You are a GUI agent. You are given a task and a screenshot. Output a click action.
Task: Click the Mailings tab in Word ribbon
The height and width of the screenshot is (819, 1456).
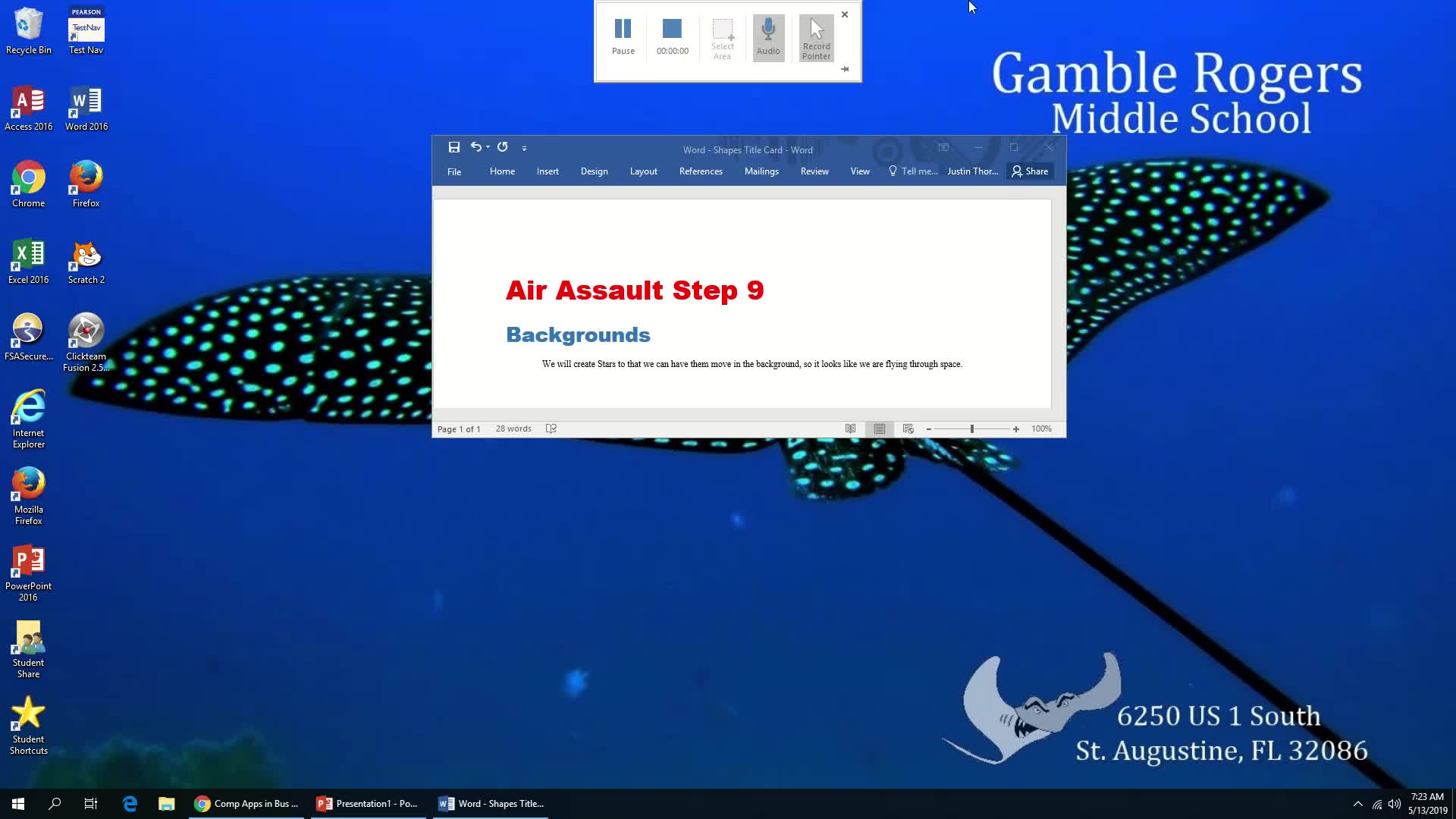coord(763,171)
